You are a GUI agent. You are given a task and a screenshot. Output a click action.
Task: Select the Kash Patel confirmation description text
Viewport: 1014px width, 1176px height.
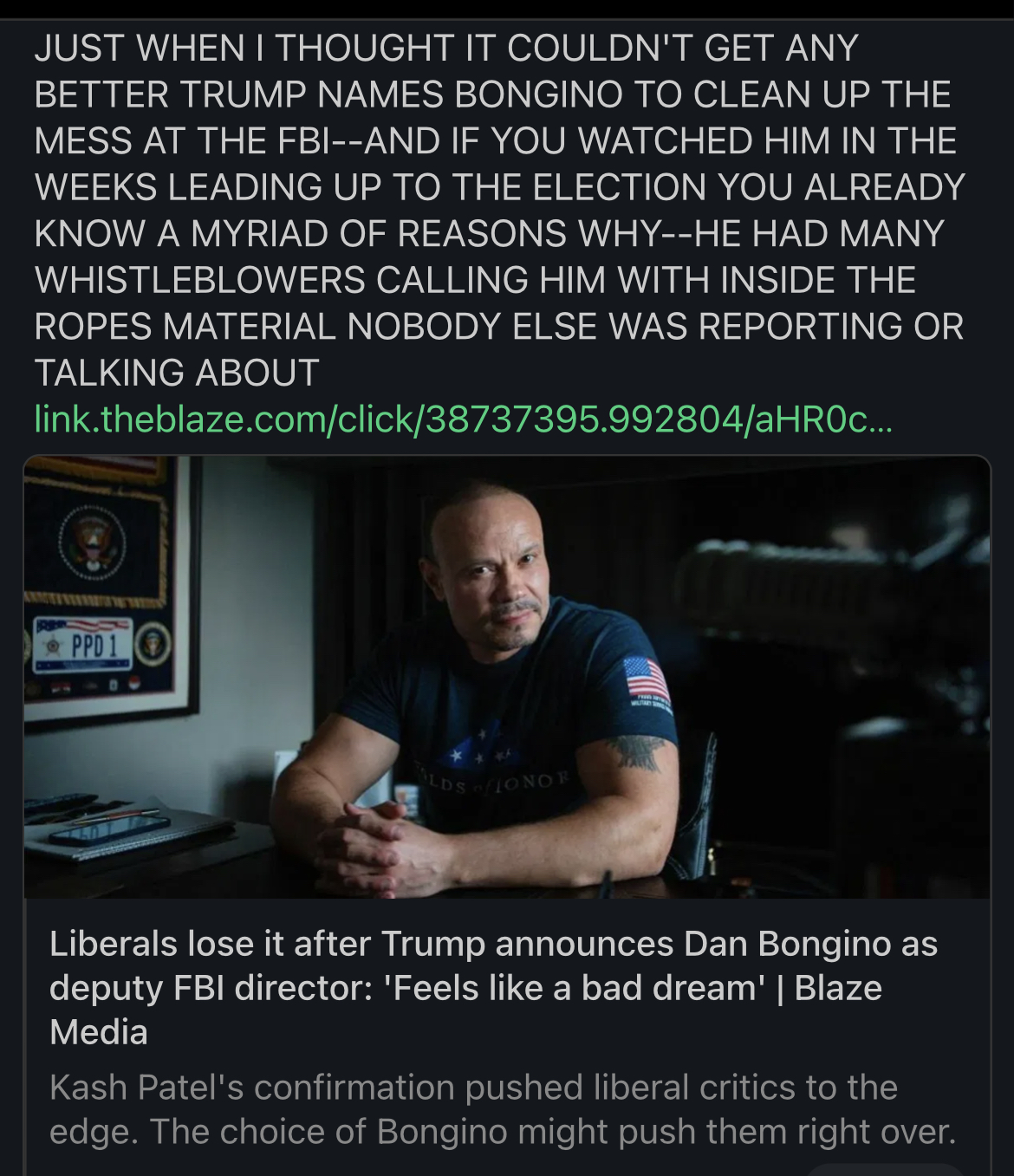tap(503, 1109)
